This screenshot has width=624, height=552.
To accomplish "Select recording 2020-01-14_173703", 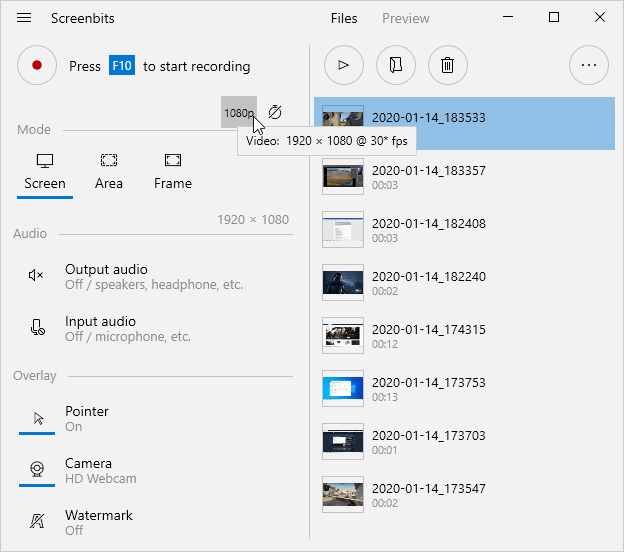I will click(464, 441).
